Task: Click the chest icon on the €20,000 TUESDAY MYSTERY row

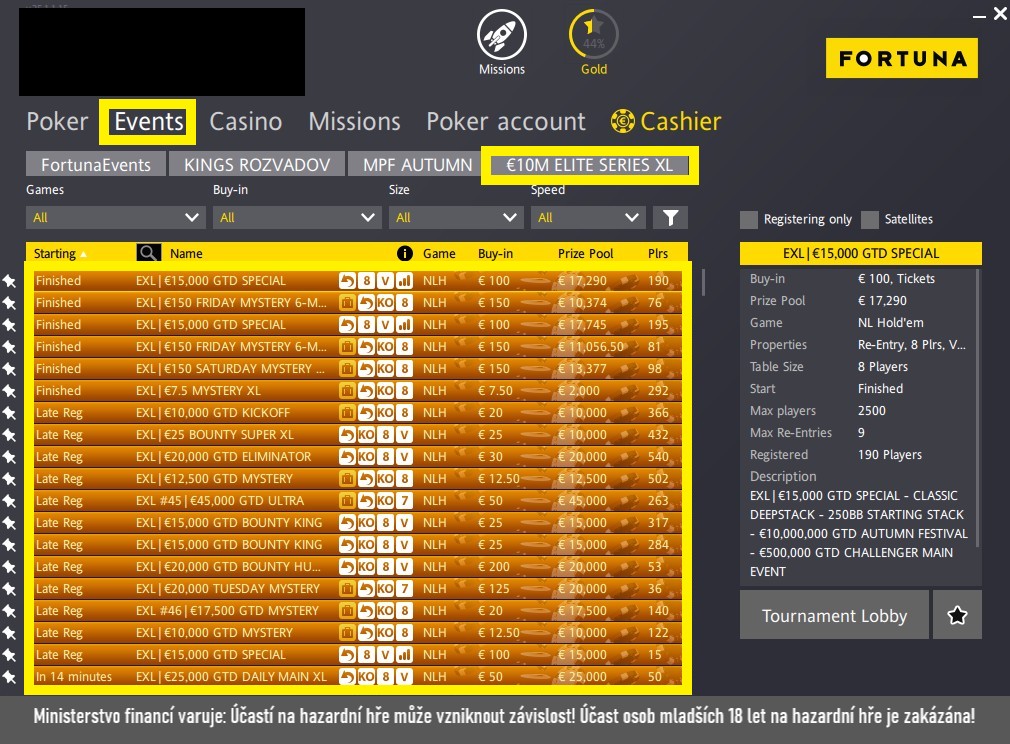Action: coord(347,588)
